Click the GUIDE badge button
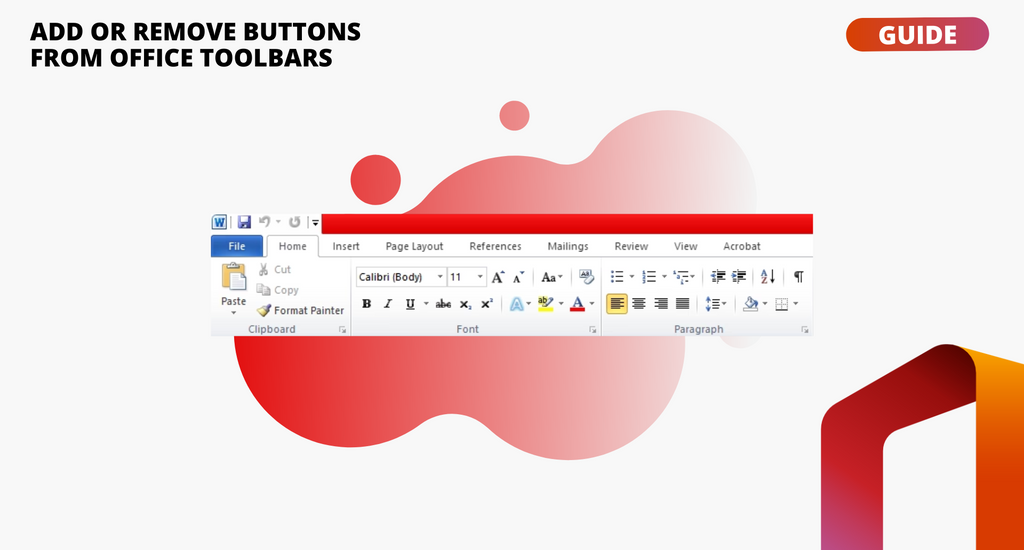Image resolution: width=1024 pixels, height=550 pixels. point(917,34)
